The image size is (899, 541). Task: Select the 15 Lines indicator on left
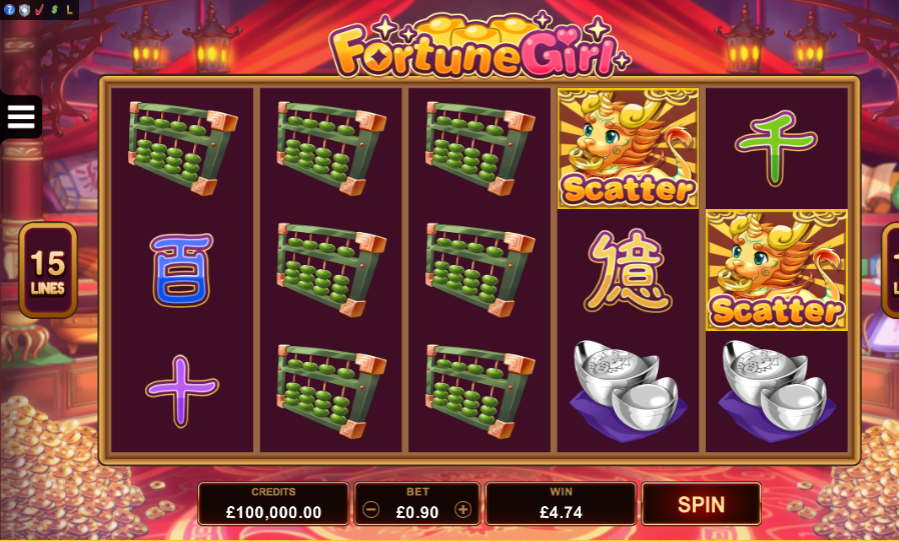coord(48,270)
